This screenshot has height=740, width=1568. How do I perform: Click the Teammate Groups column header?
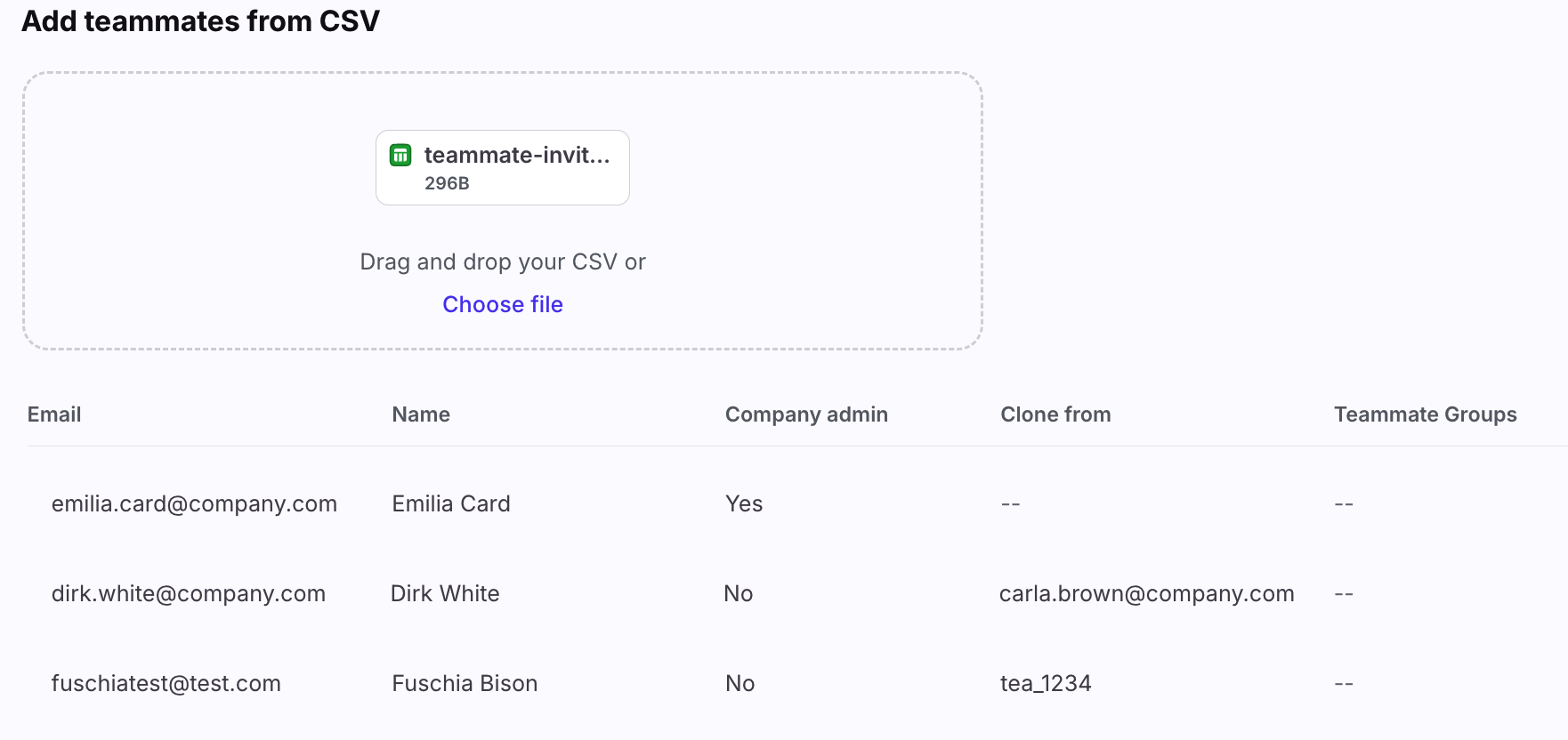click(x=1425, y=414)
